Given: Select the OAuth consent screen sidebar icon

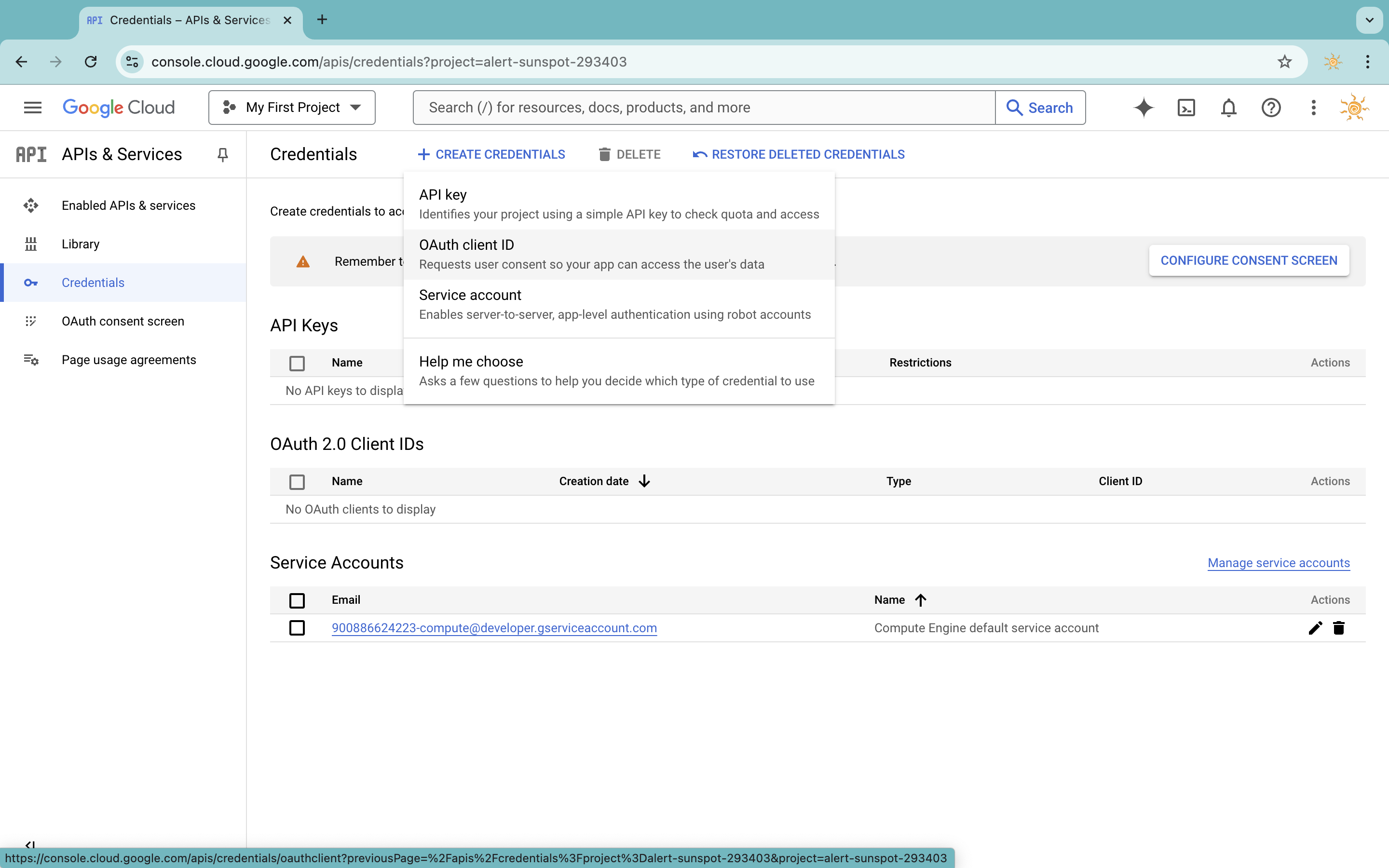Looking at the screenshot, I should (x=31, y=321).
